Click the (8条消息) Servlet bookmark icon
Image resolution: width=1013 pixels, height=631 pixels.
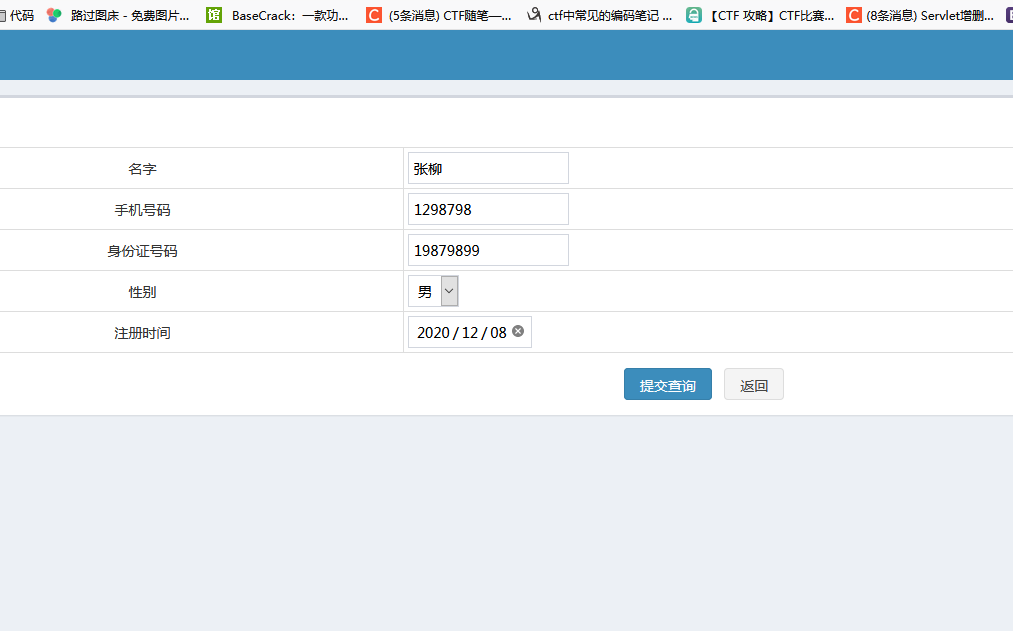click(x=854, y=15)
